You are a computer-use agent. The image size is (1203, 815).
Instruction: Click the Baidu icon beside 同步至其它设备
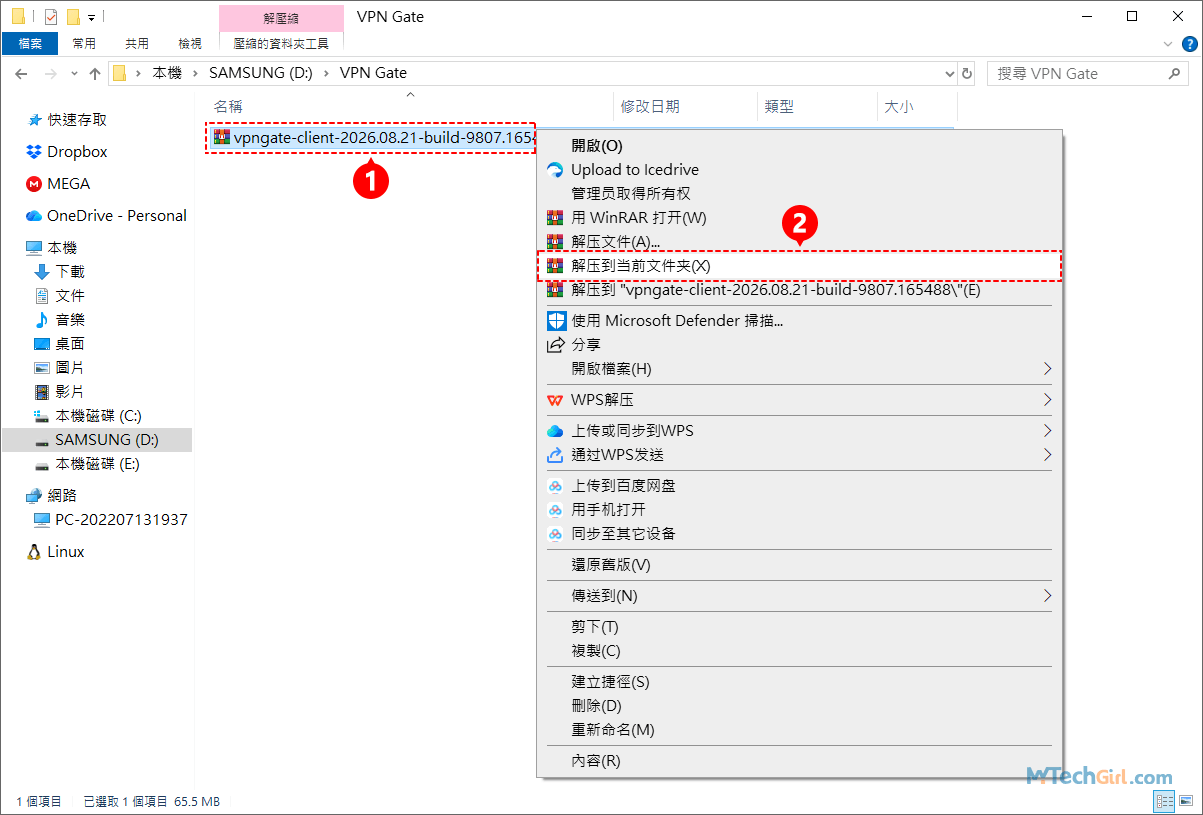click(555, 534)
